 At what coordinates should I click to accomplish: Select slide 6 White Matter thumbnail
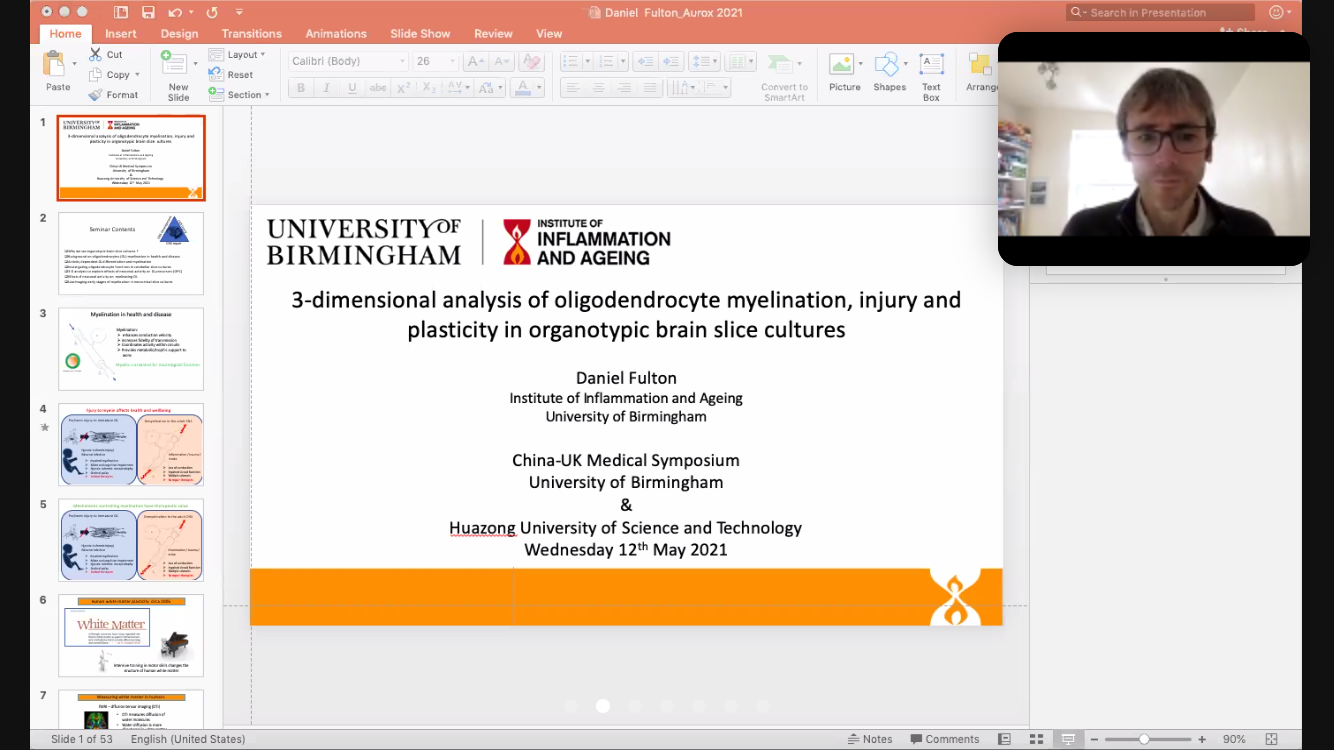[131, 636]
